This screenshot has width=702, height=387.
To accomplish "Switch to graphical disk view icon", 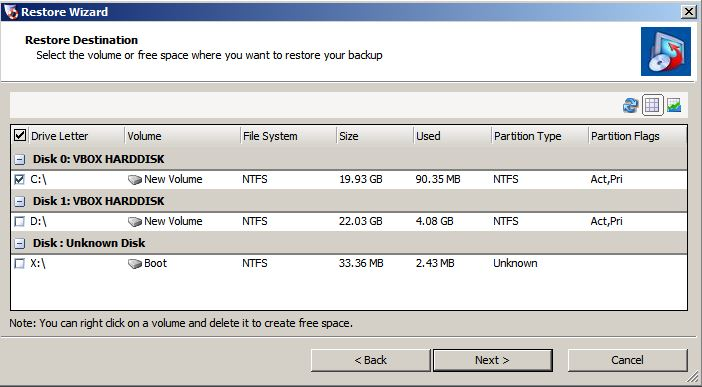I will point(674,105).
